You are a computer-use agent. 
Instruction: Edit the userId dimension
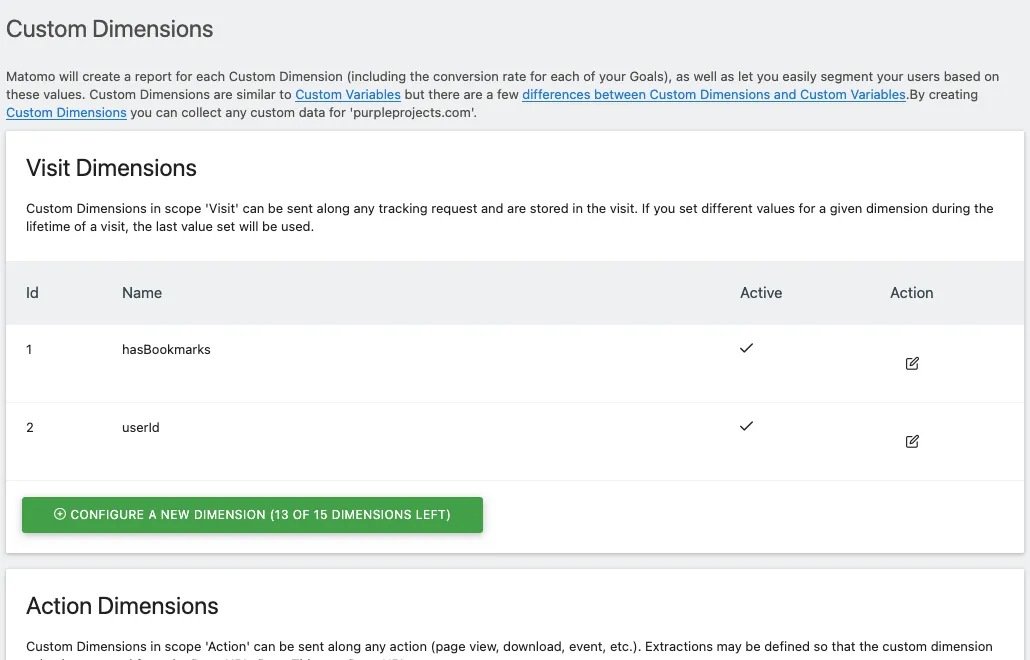[912, 441]
